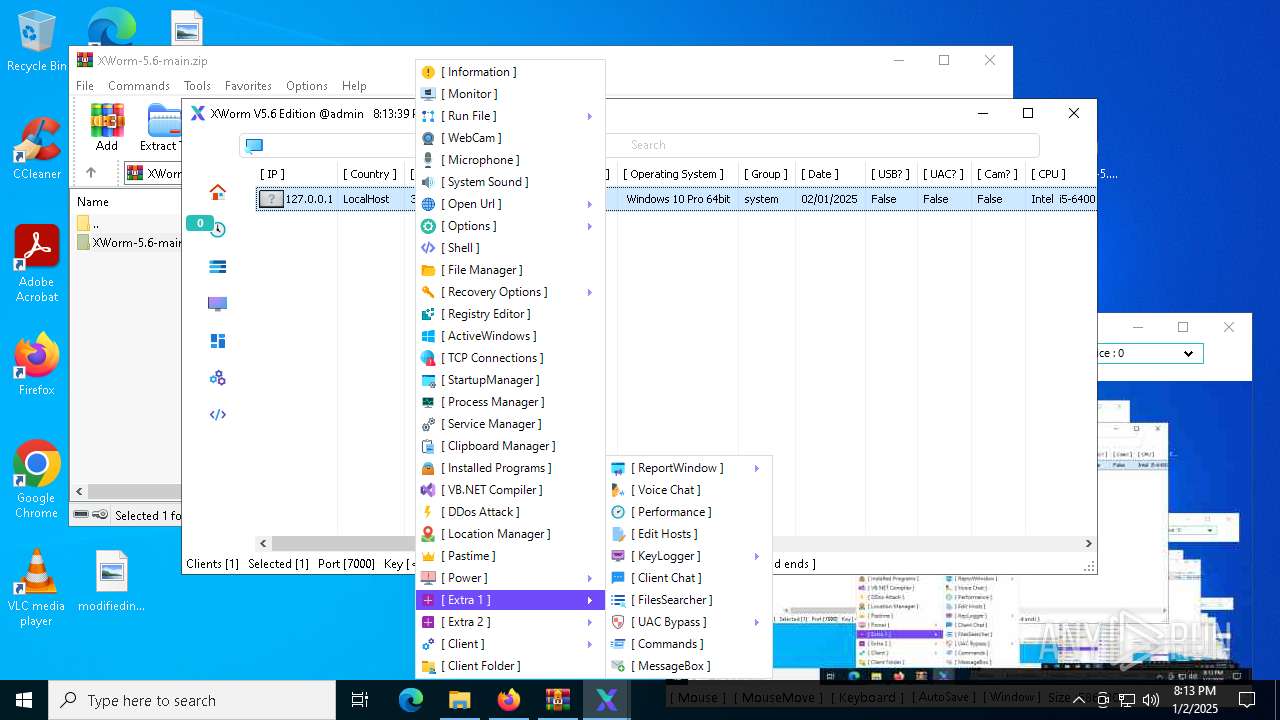
Task: Click the taskbar search box
Action: [192, 700]
